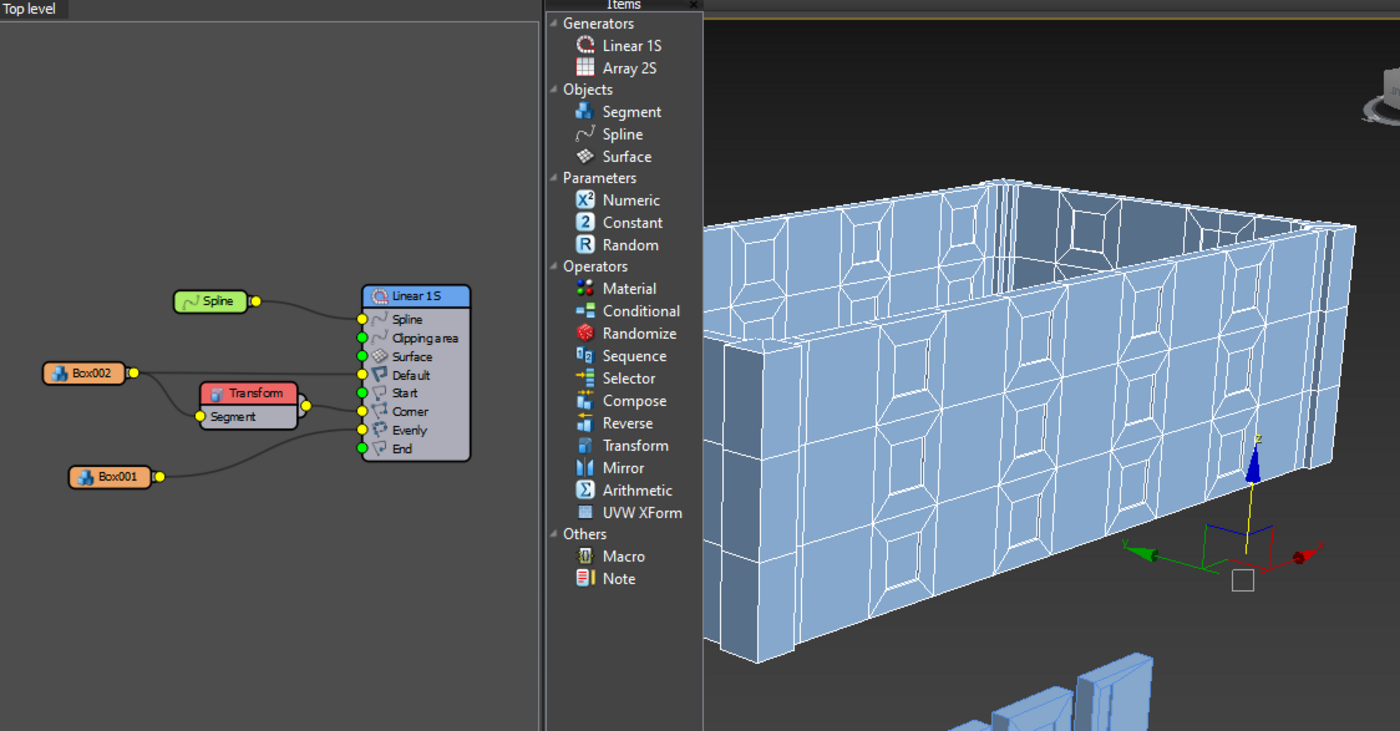Click the Corner input on Linear 1S

363,411
